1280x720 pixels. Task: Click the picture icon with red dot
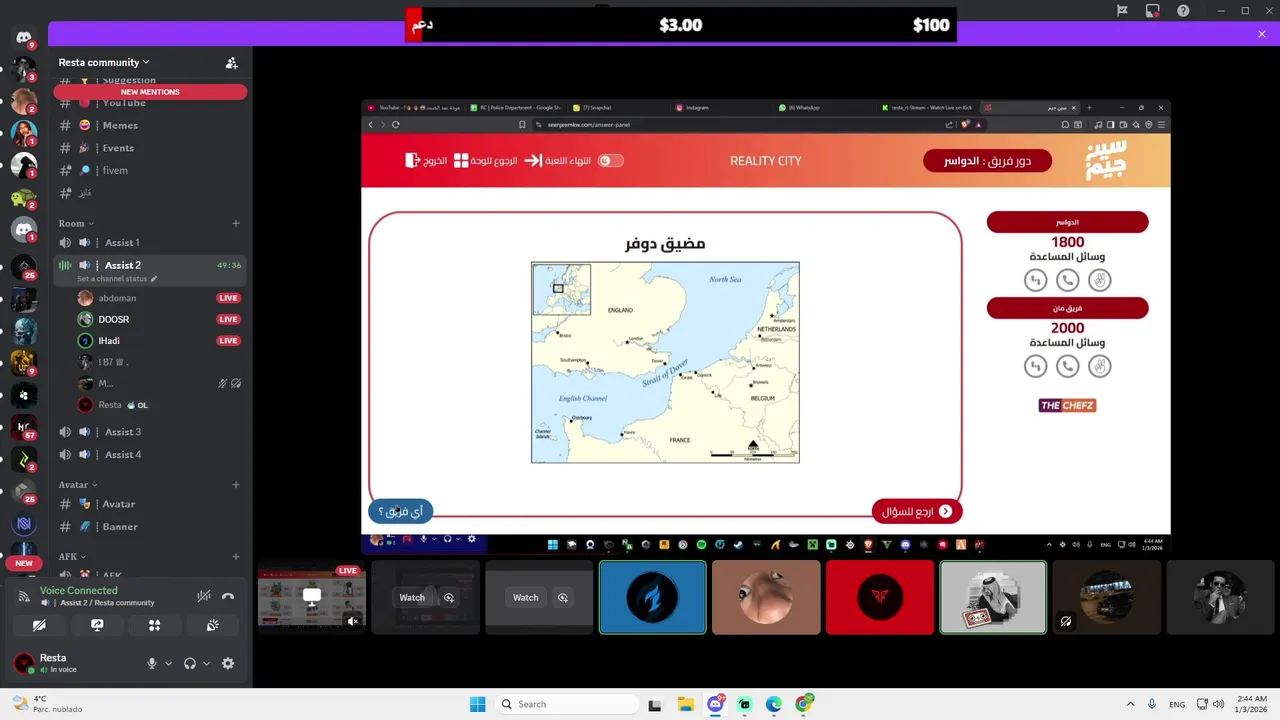(1153, 10)
